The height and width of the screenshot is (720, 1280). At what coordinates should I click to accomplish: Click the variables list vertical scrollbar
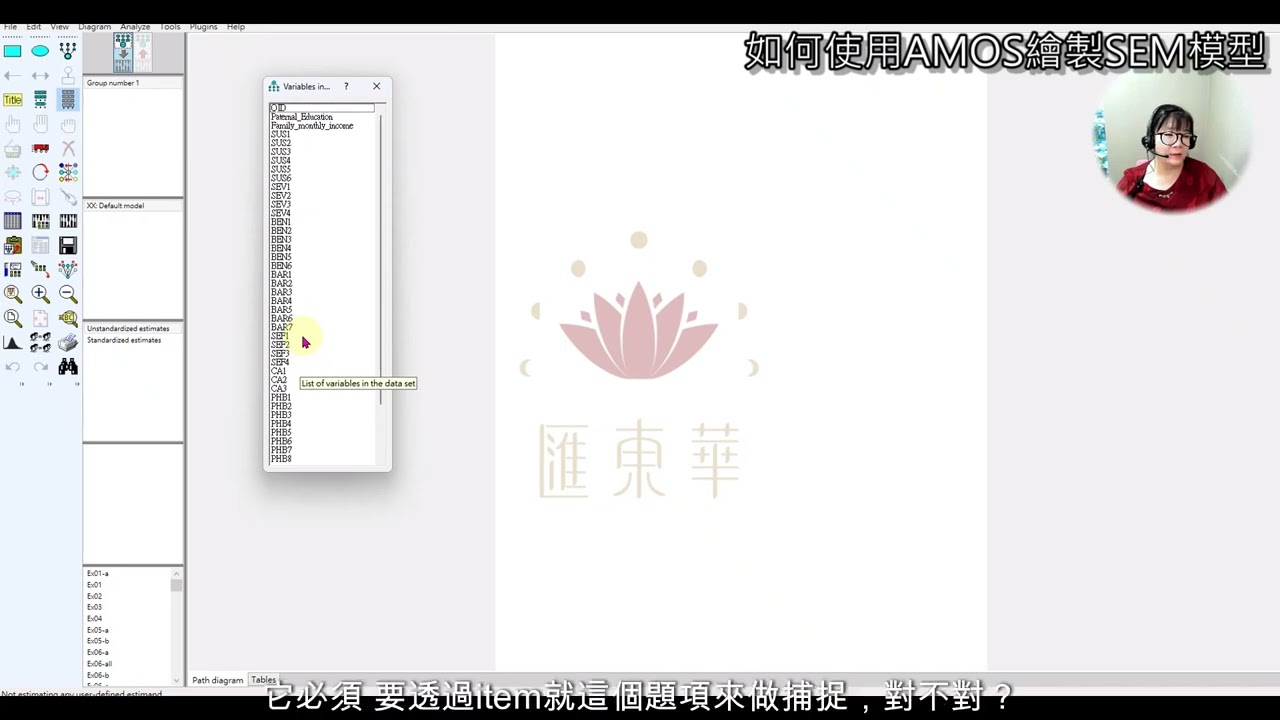[x=381, y=260]
